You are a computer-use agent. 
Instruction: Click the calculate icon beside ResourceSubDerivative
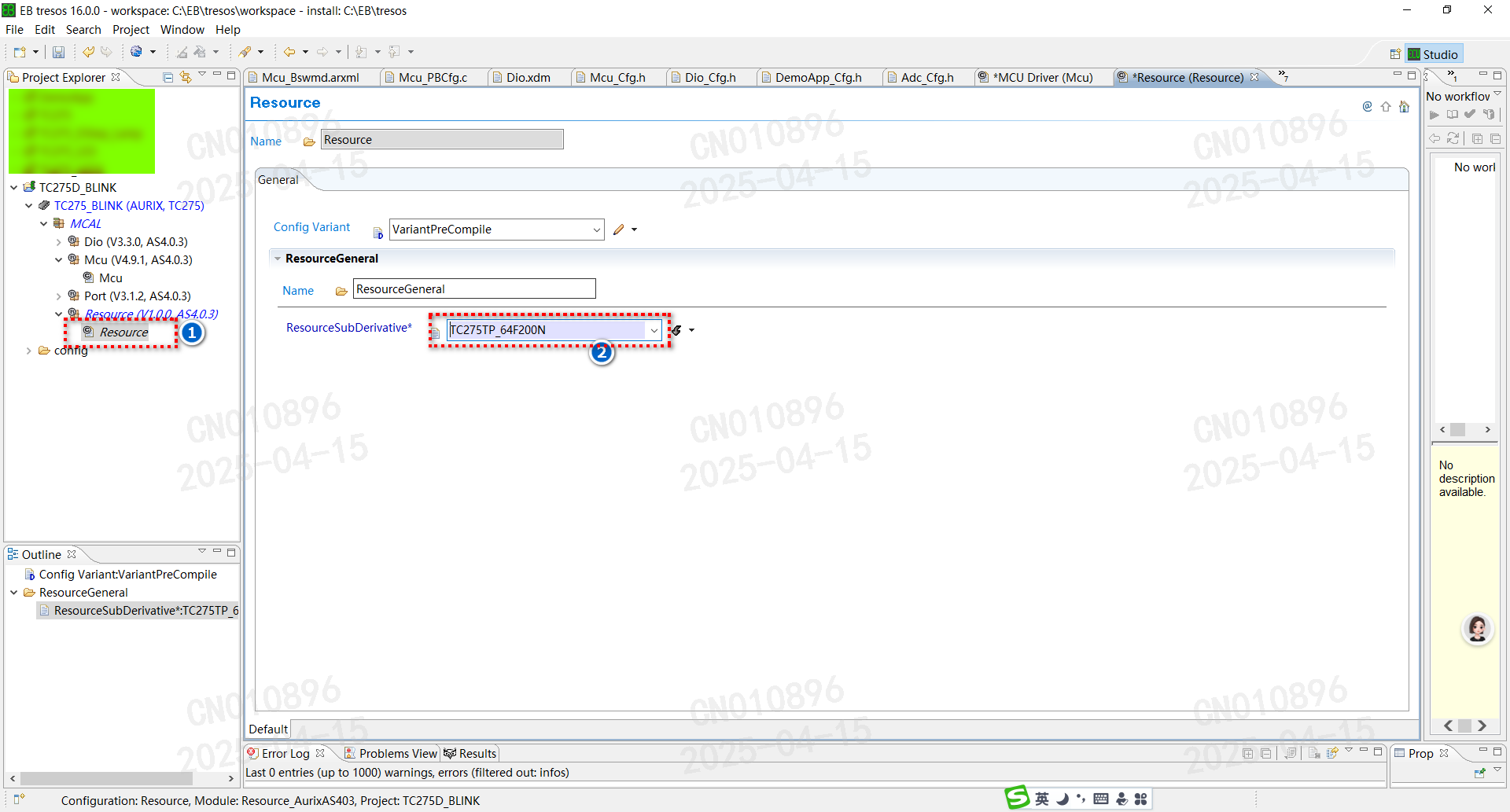[x=676, y=330]
